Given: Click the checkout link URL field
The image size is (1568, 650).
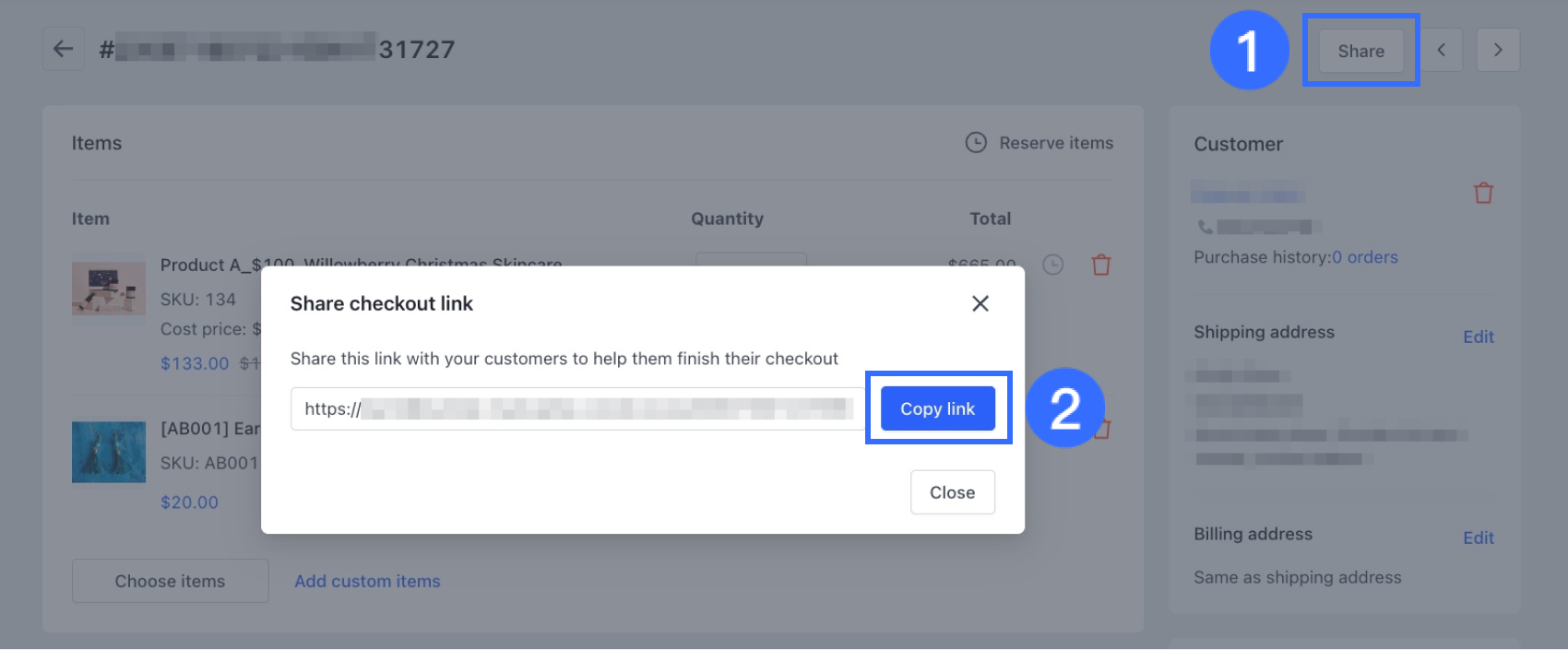Looking at the screenshot, I should point(576,408).
